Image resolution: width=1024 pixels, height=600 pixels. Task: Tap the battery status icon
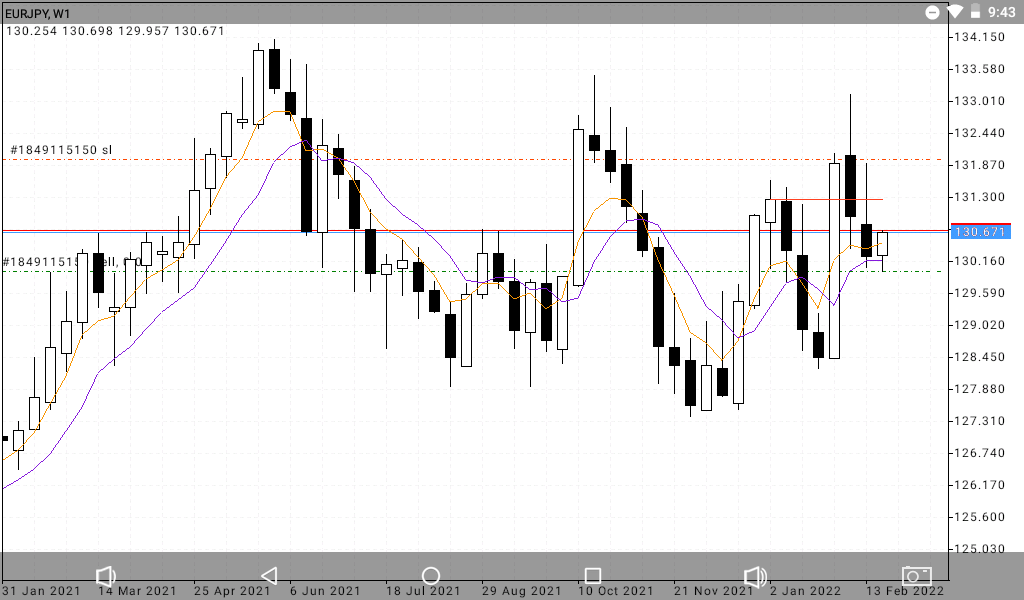(x=975, y=12)
